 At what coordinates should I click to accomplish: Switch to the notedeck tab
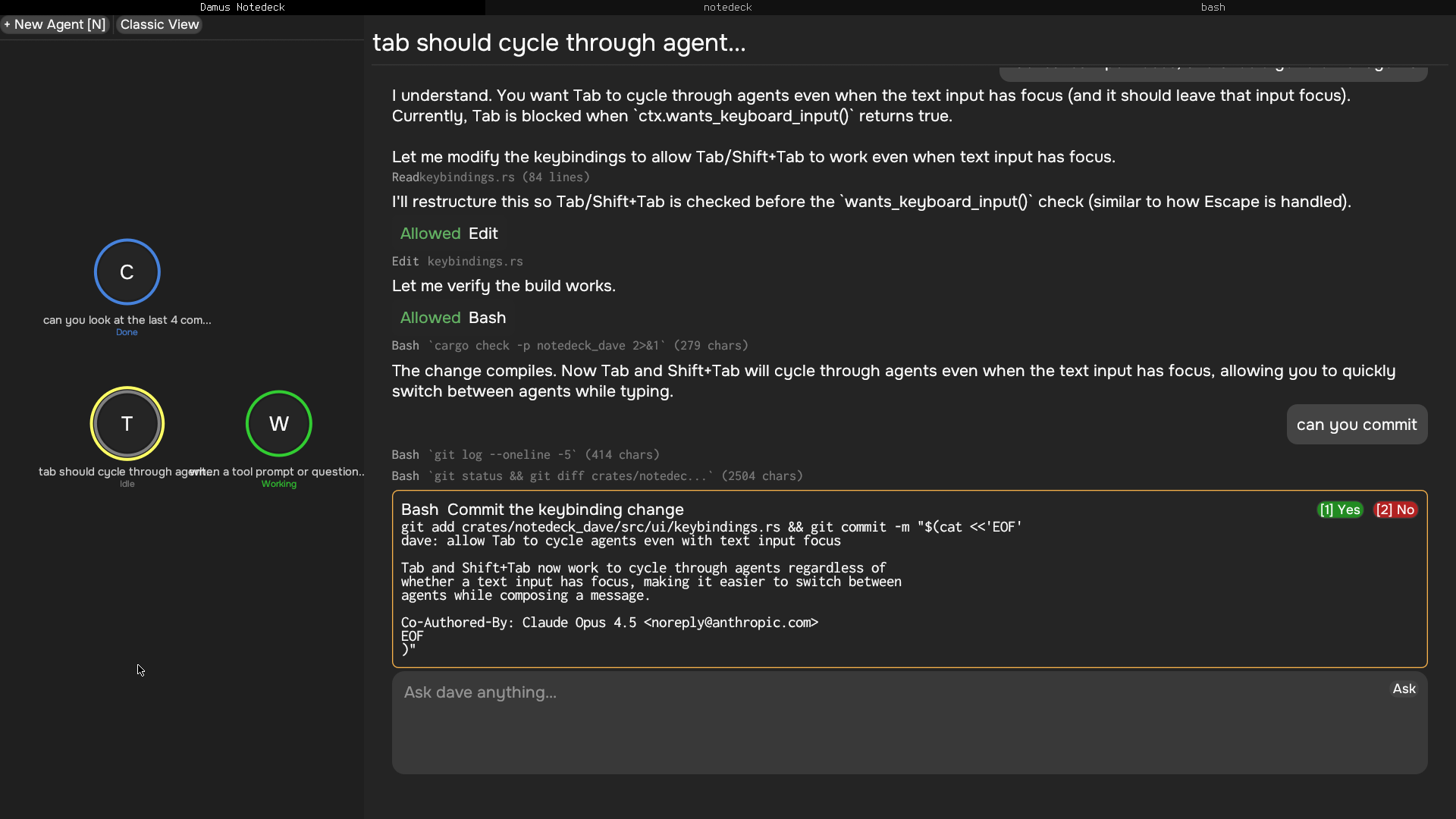(727, 7)
